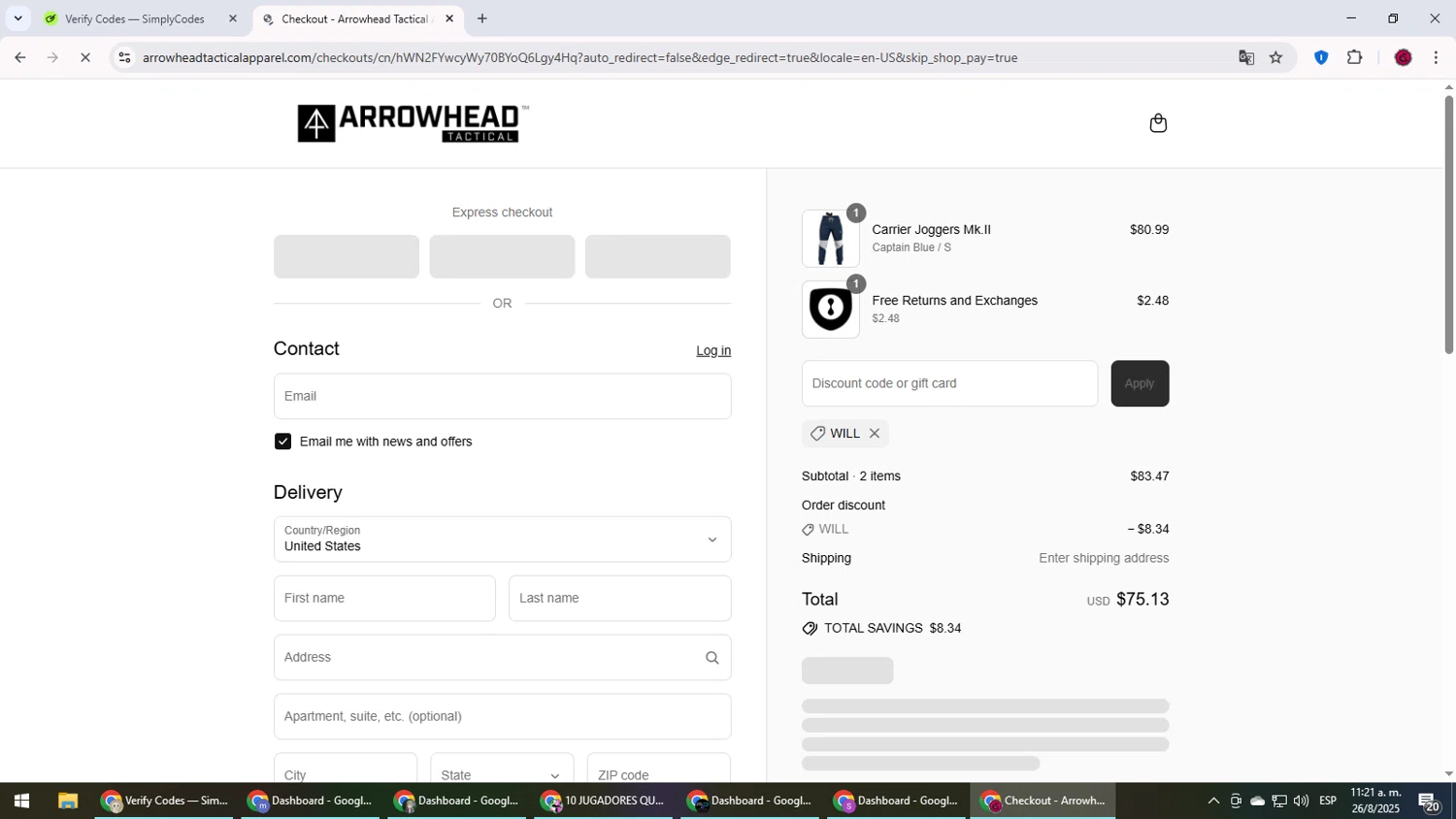Click the taskbar clock 11:21 a. m.
1456x819 pixels.
pos(1375,793)
